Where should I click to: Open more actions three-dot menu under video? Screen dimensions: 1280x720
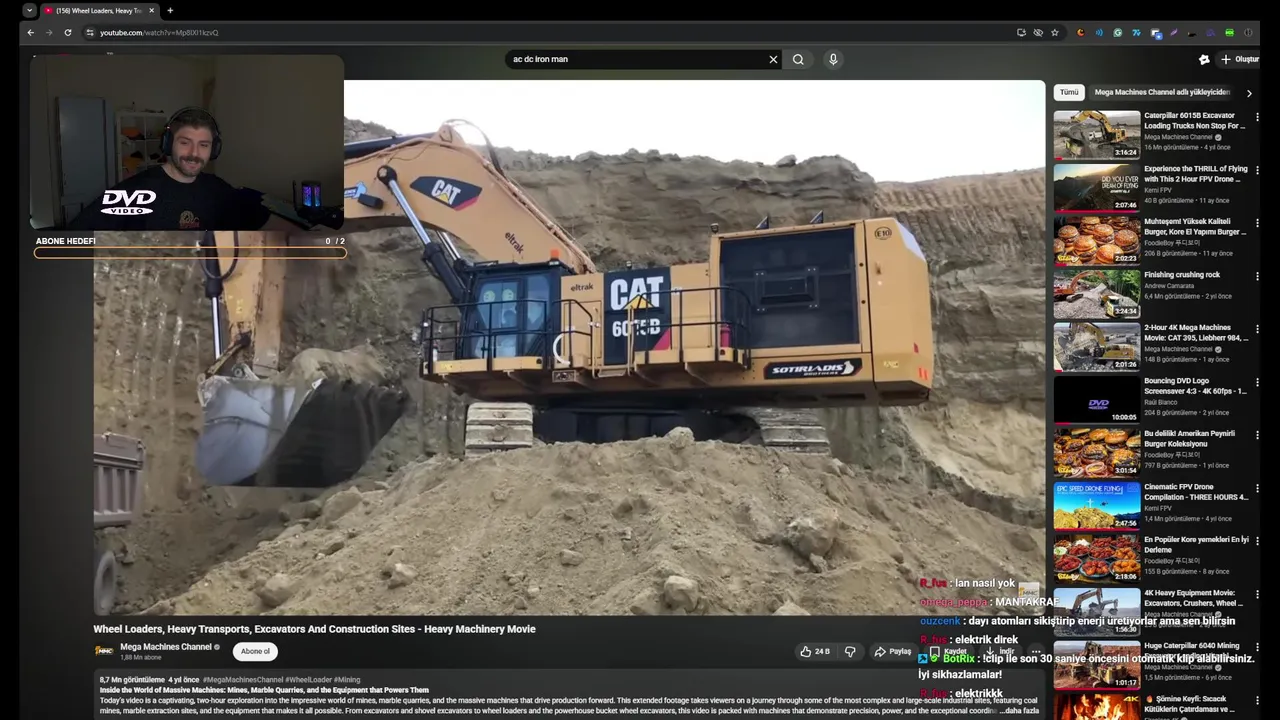click(x=1036, y=651)
